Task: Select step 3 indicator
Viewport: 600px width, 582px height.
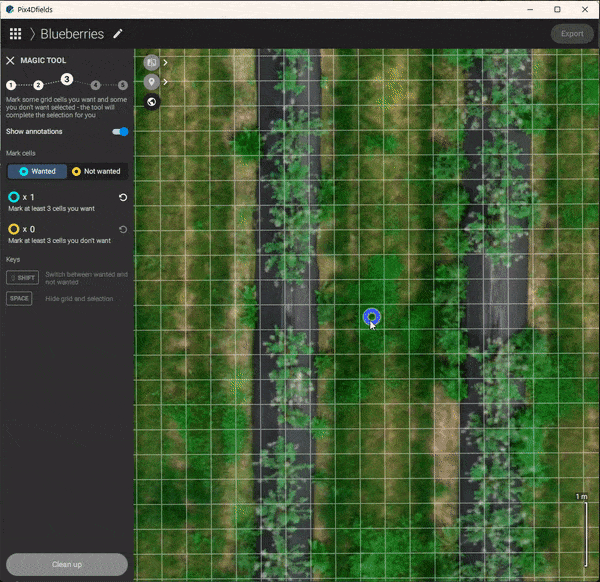Action: point(67,79)
